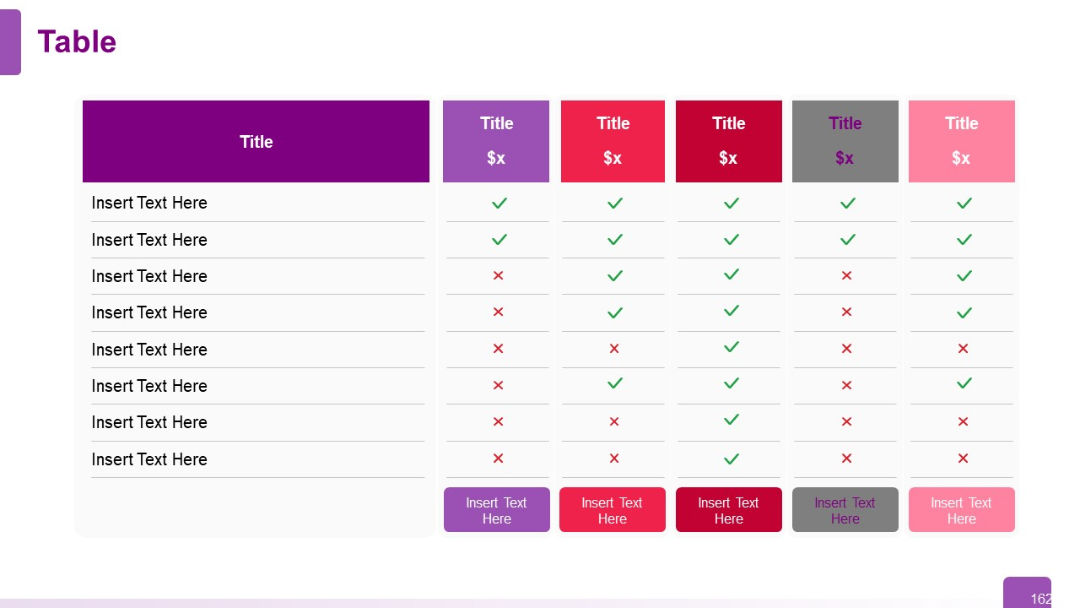Viewport: 1080px width, 608px height.
Task: Click the first "Insert Text Here" row label
Action: [149, 203]
